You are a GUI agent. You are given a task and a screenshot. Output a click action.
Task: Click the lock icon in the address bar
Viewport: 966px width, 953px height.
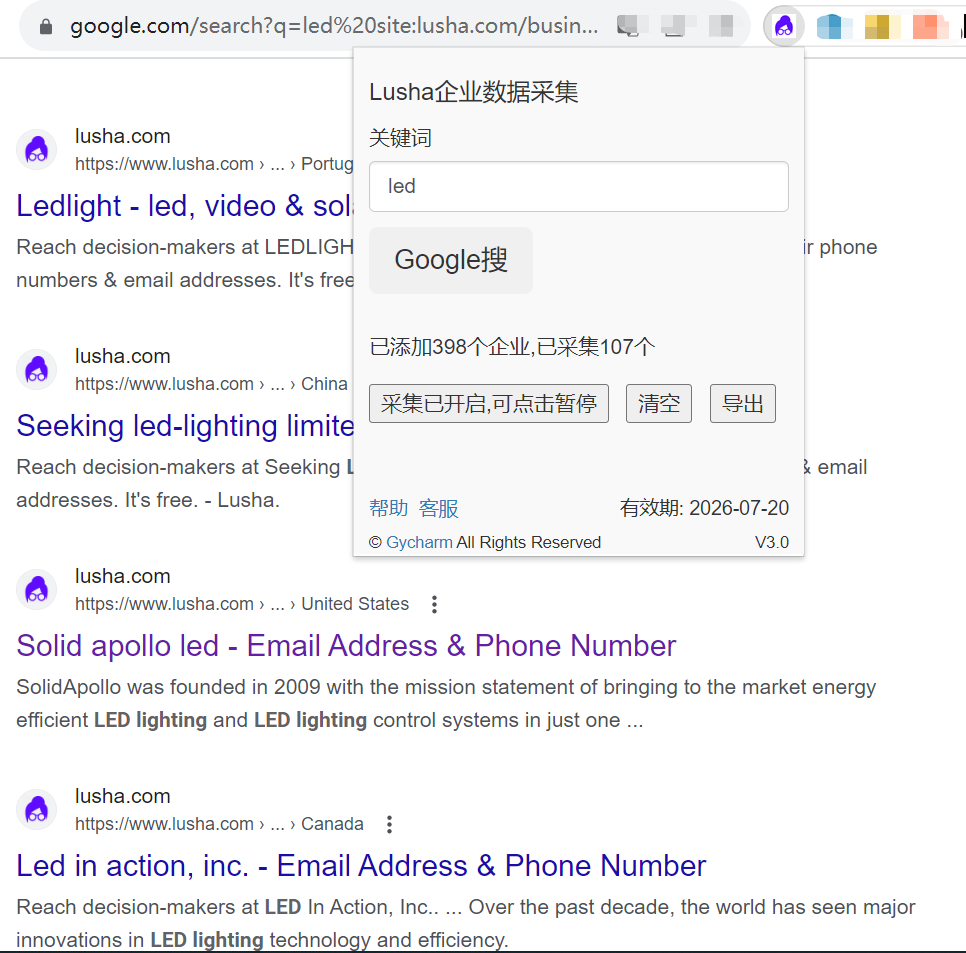click(x=46, y=25)
